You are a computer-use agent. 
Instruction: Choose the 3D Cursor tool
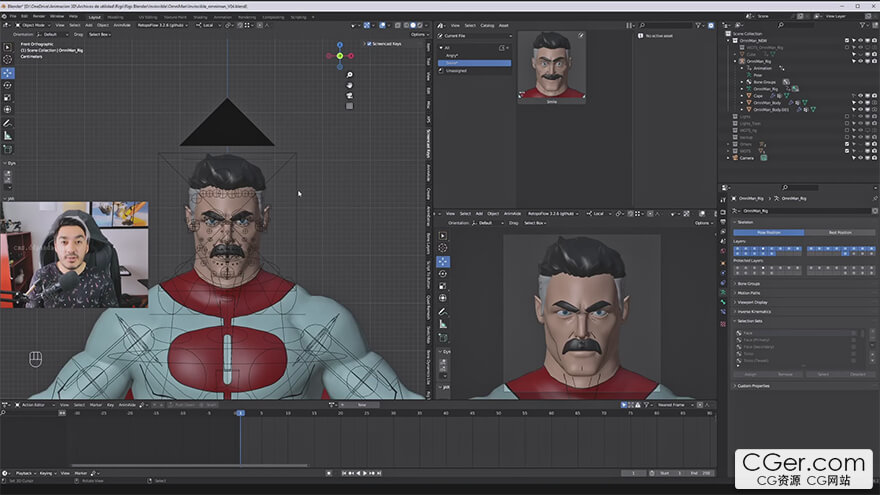pyautogui.click(x=8, y=59)
